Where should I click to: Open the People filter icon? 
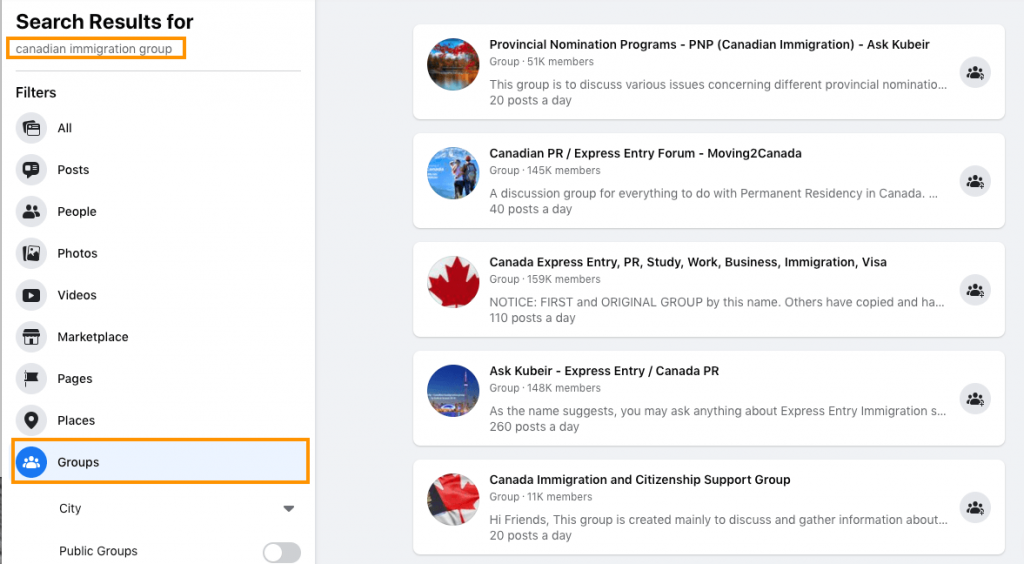click(31, 212)
